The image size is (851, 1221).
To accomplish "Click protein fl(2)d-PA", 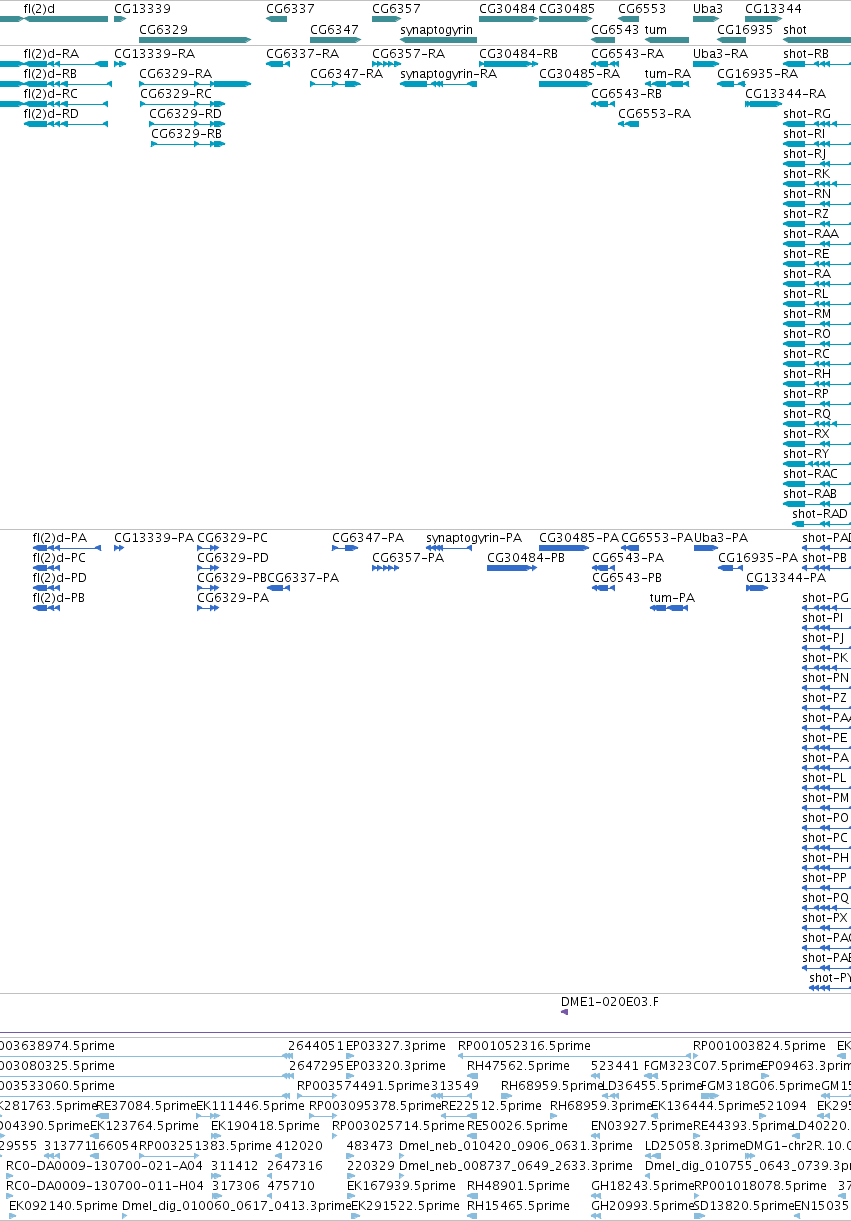I will [60, 538].
